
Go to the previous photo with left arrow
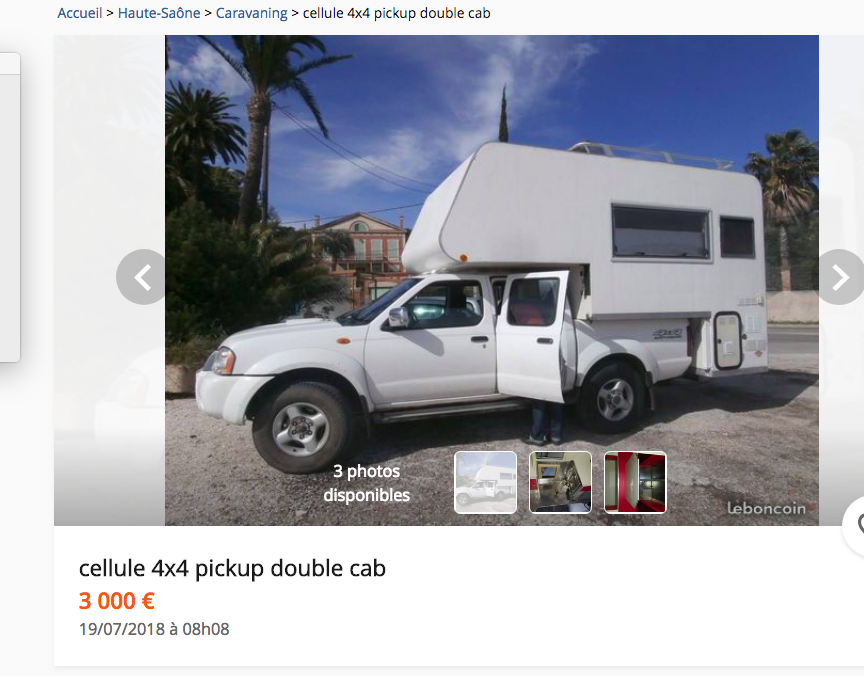(x=143, y=277)
